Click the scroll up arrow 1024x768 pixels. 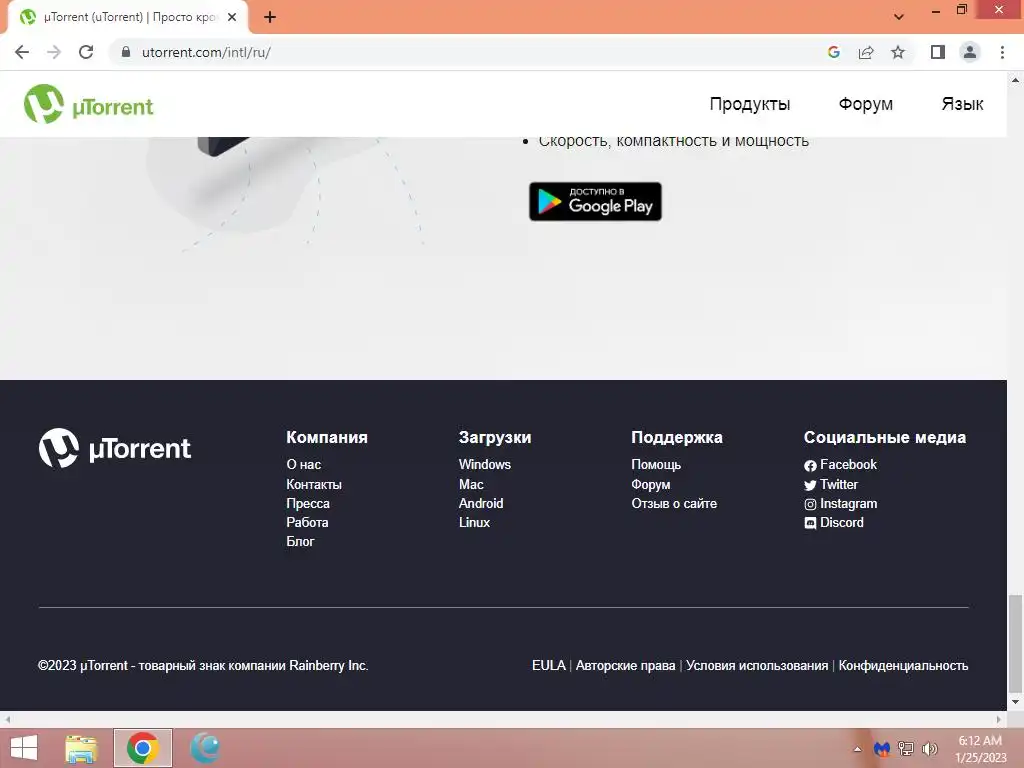[1015, 80]
